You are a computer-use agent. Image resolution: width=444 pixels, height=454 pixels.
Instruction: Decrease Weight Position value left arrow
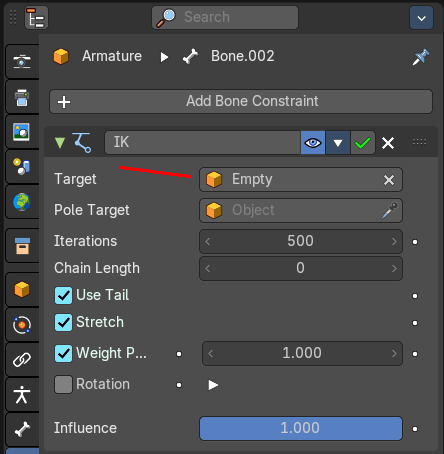210,354
